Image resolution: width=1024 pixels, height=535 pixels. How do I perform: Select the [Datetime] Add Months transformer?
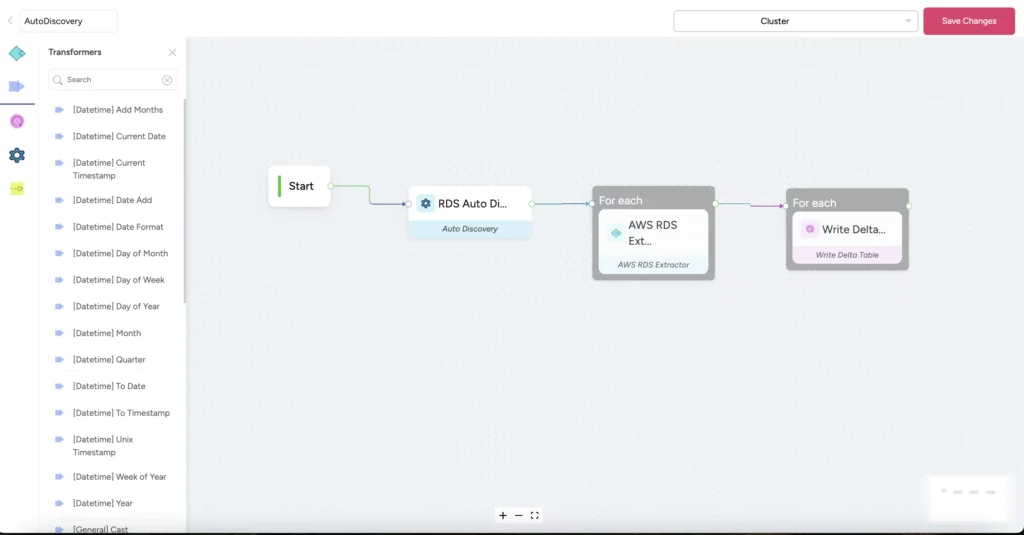click(117, 110)
